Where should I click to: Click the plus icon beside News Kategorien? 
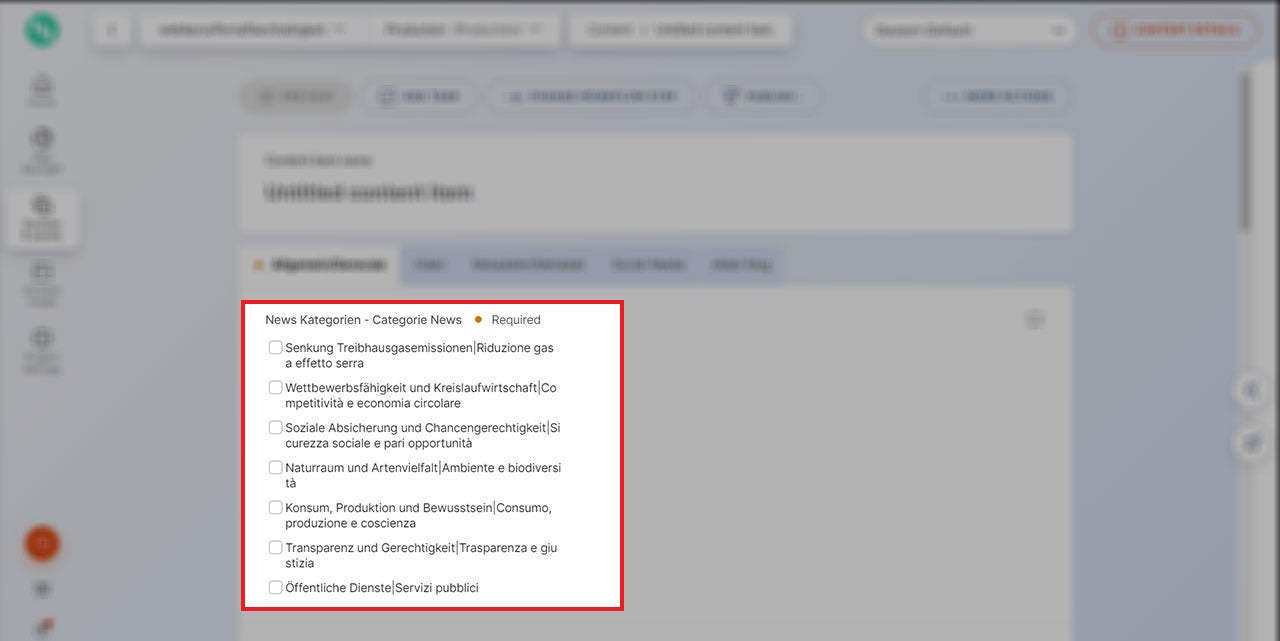click(x=1035, y=320)
